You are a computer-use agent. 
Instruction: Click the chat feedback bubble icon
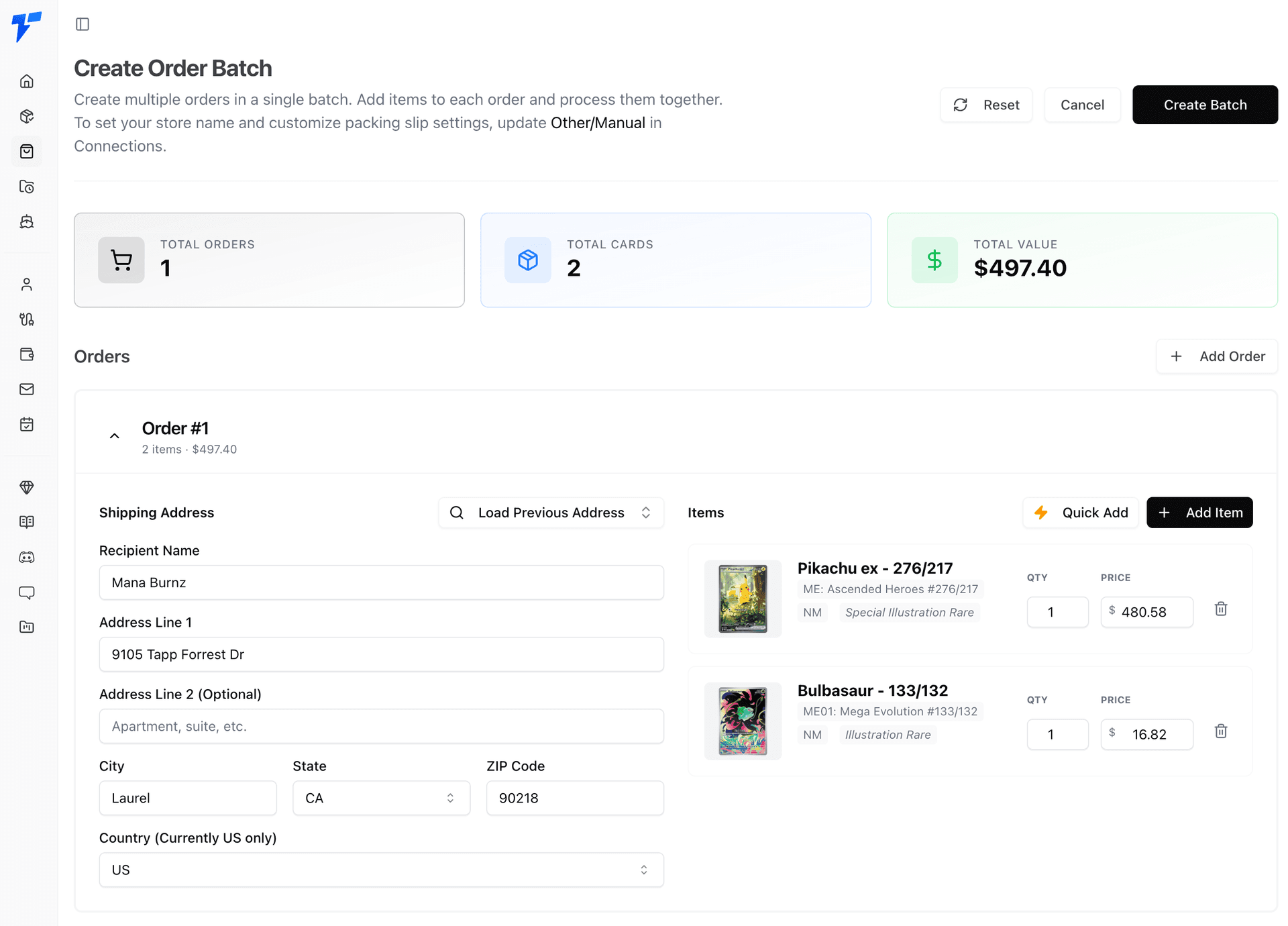tap(27, 593)
